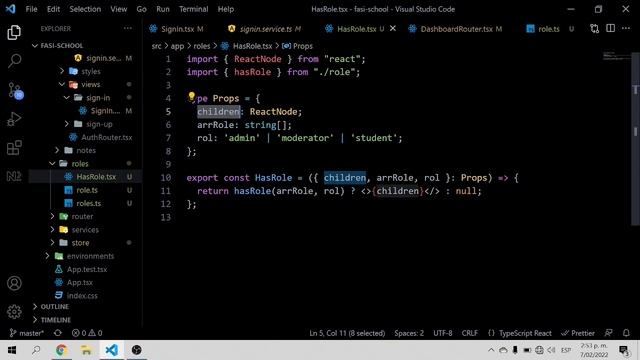Show errors and warnings count
The width and height of the screenshot is (640, 360).
(87, 333)
